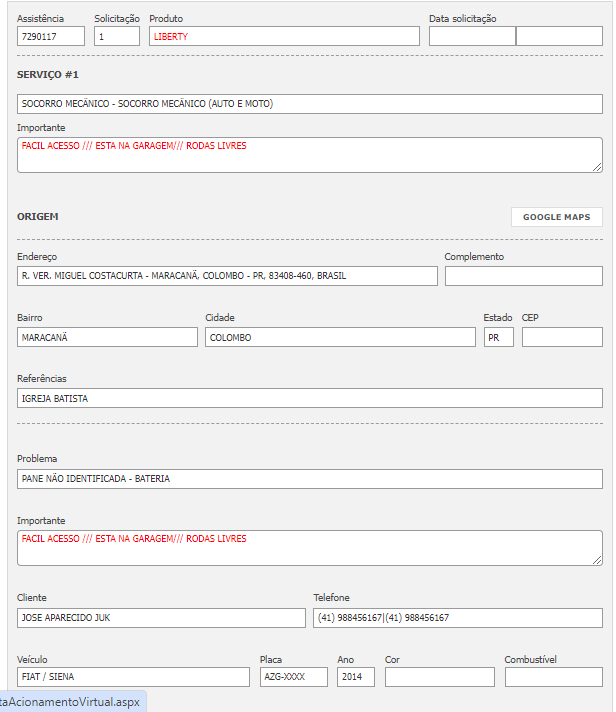Screen dimensions: 616x712
Task: Click the Google Maps button
Action: click(556, 217)
